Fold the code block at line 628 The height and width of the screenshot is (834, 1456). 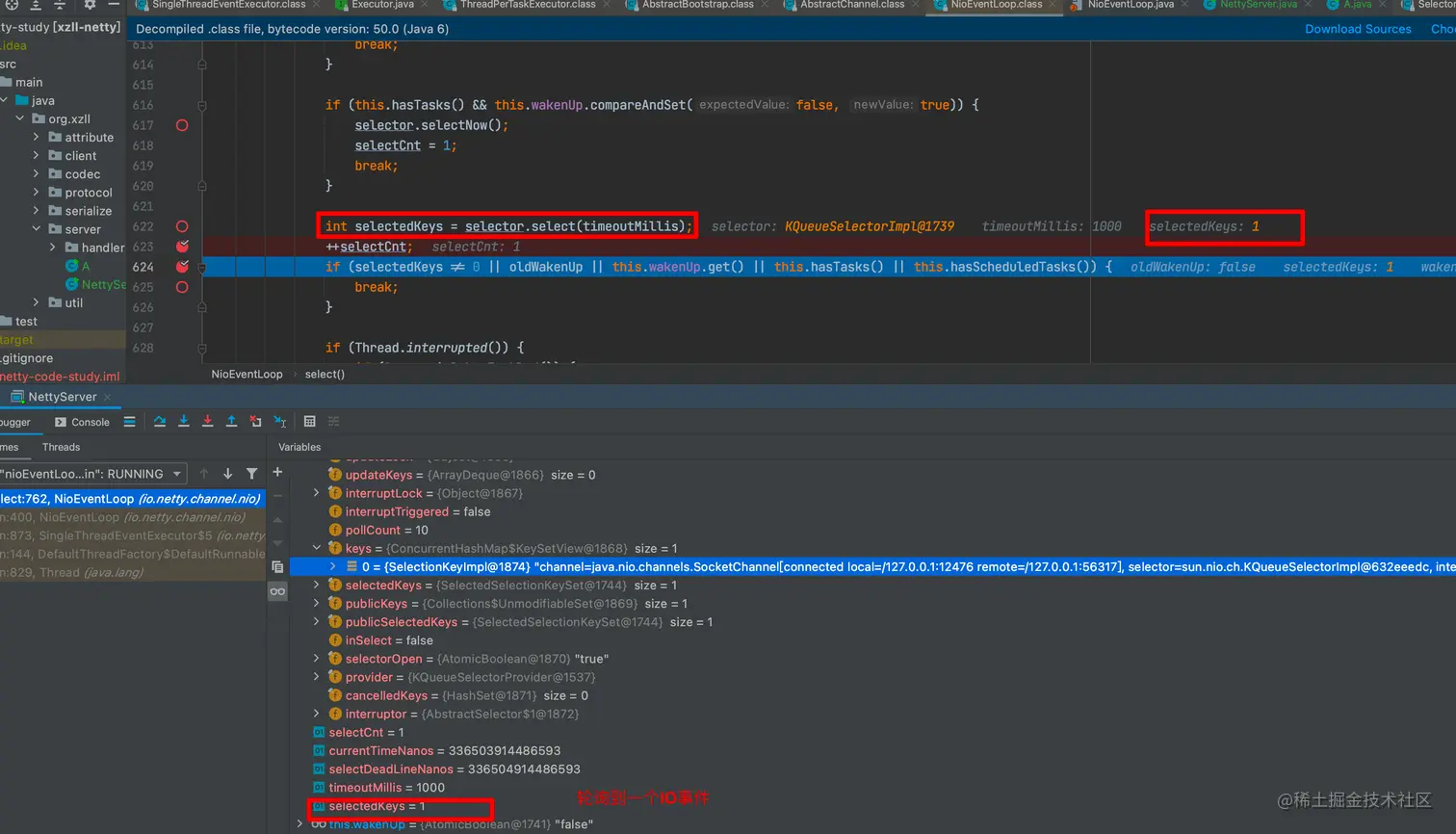pyautogui.click(x=202, y=348)
